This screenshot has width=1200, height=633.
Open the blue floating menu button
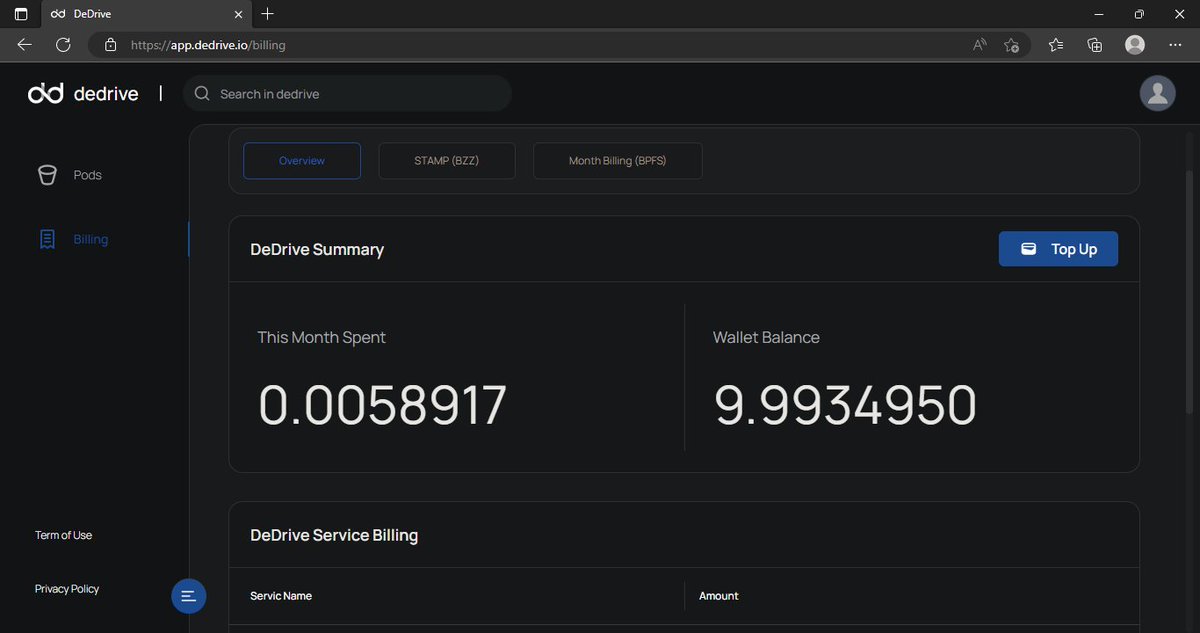coord(189,596)
